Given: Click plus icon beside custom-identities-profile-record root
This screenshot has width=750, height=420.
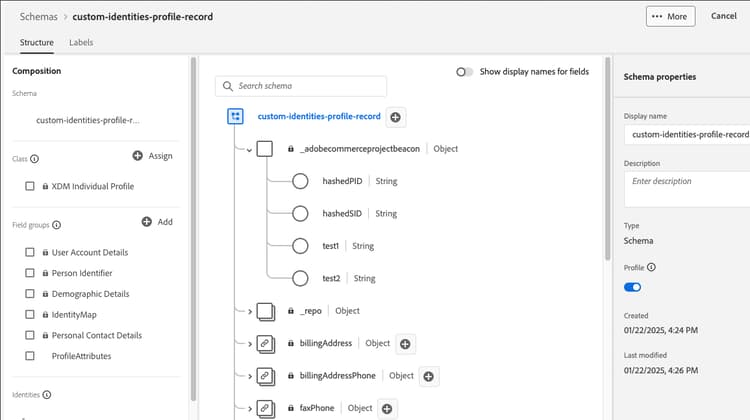Looking at the screenshot, I should tap(396, 117).
